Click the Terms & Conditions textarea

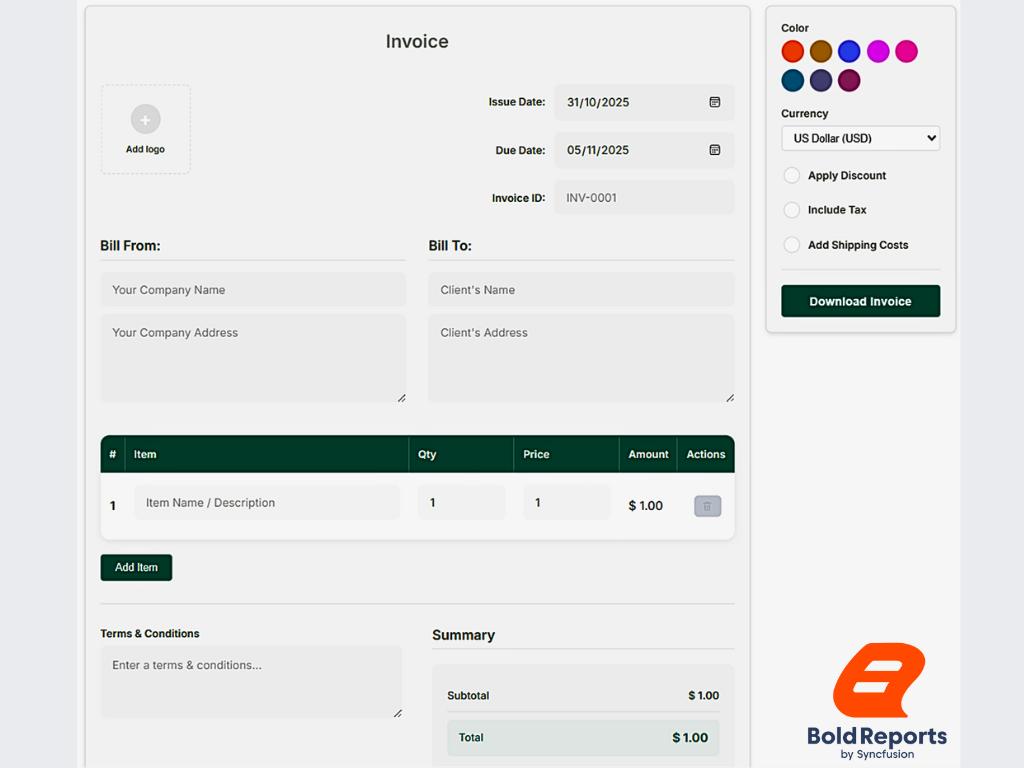coord(251,682)
